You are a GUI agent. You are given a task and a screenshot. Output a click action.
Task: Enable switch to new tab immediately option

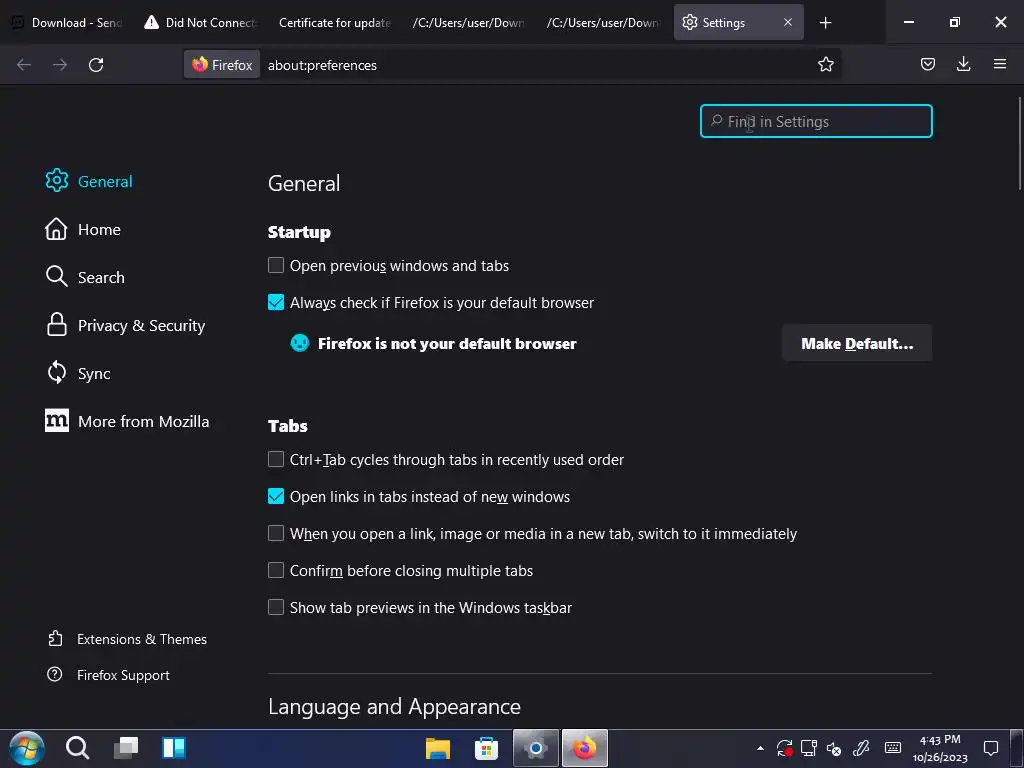tap(276, 534)
